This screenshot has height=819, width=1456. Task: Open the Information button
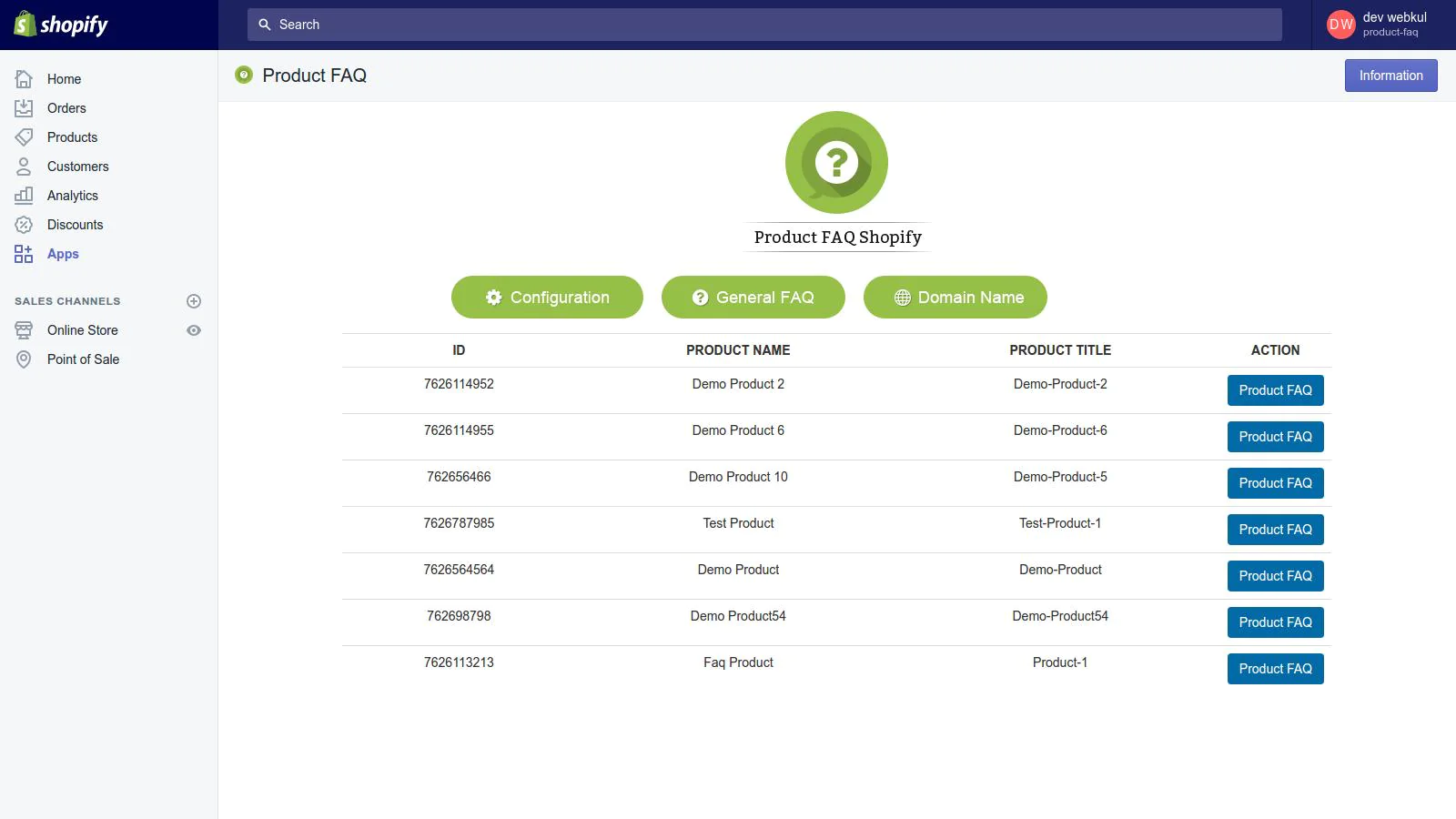(1391, 76)
